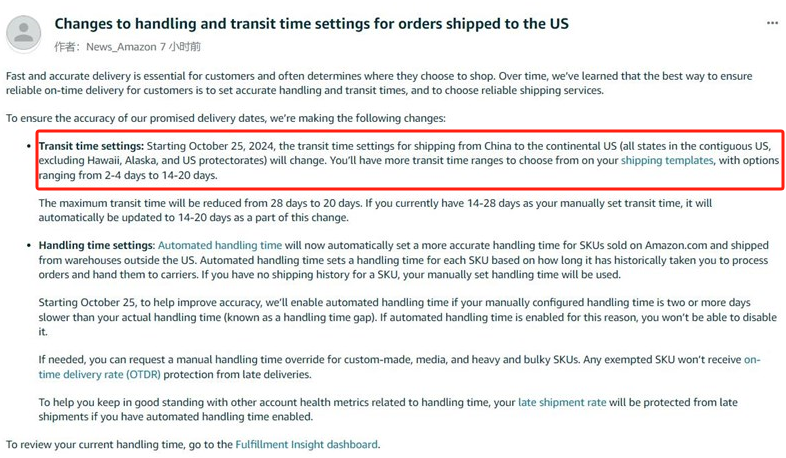The image size is (786, 458).
Task: Click the 'If needed, you can request a manual' paragraph
Action: (400, 367)
